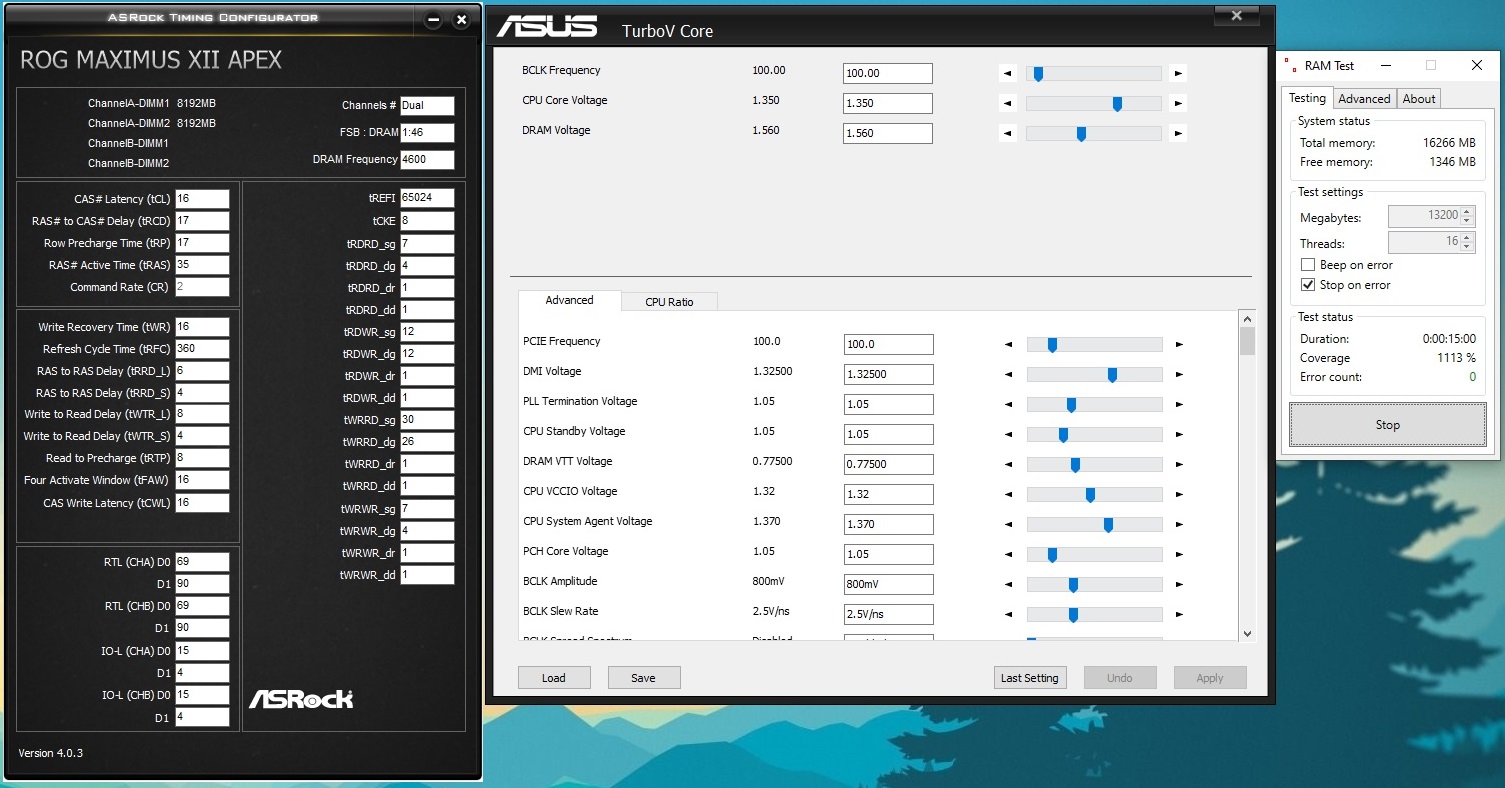
Task: Raise DMI Voltage using its right arrow
Action: pos(1179,374)
